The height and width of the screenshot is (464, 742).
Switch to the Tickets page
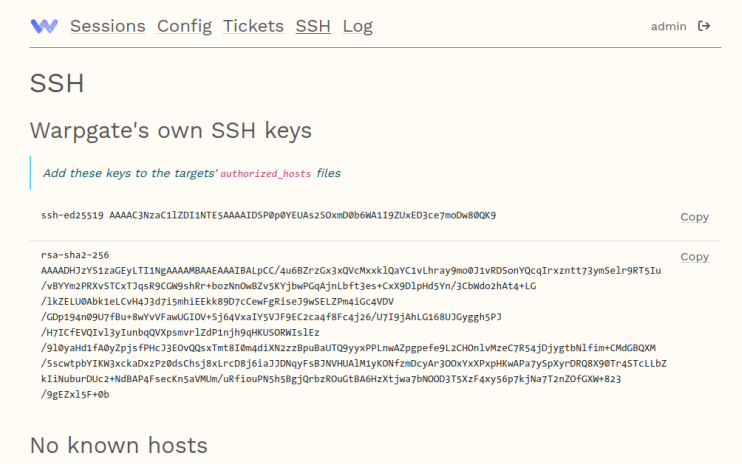click(253, 26)
